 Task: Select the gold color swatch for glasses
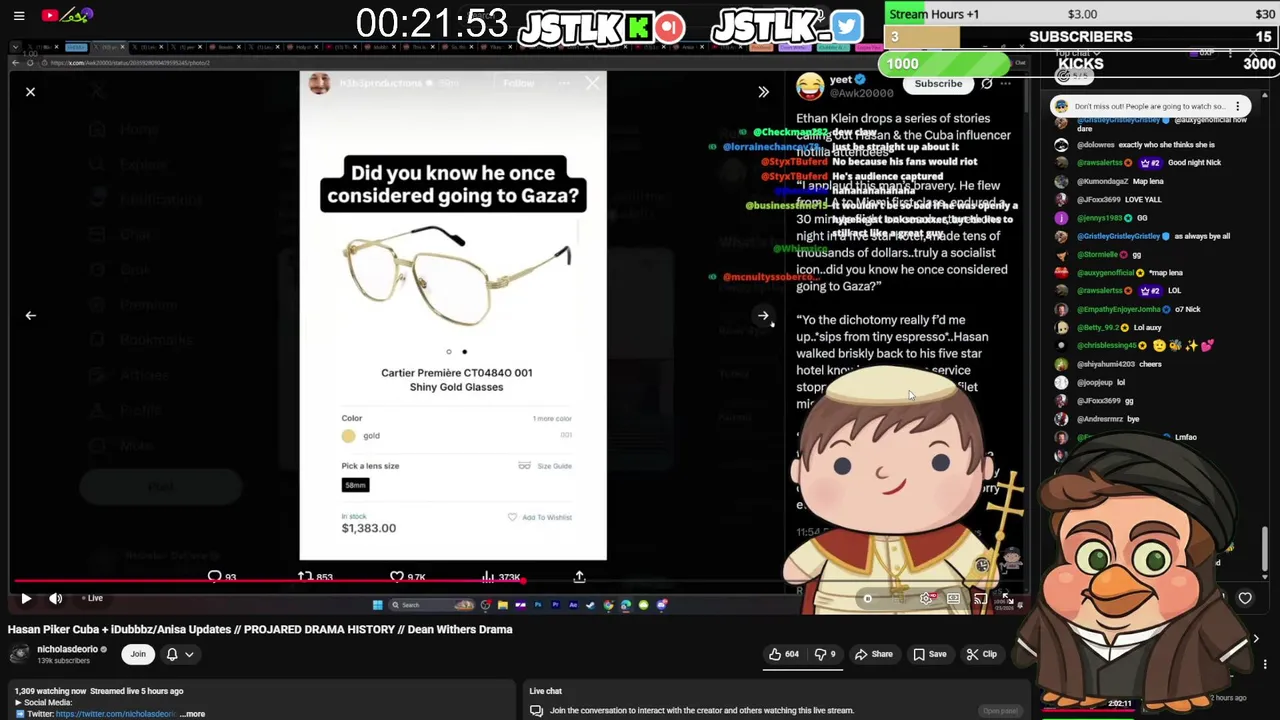click(348, 436)
